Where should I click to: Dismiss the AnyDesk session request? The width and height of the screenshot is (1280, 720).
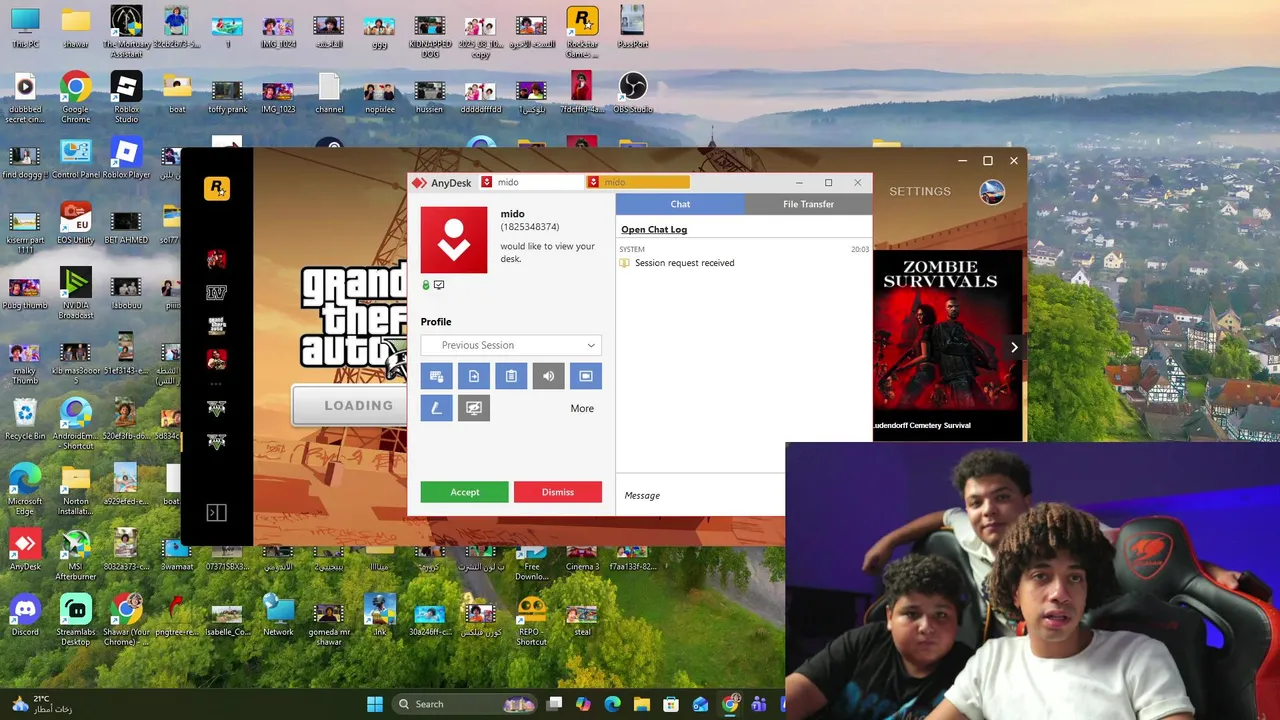[558, 492]
